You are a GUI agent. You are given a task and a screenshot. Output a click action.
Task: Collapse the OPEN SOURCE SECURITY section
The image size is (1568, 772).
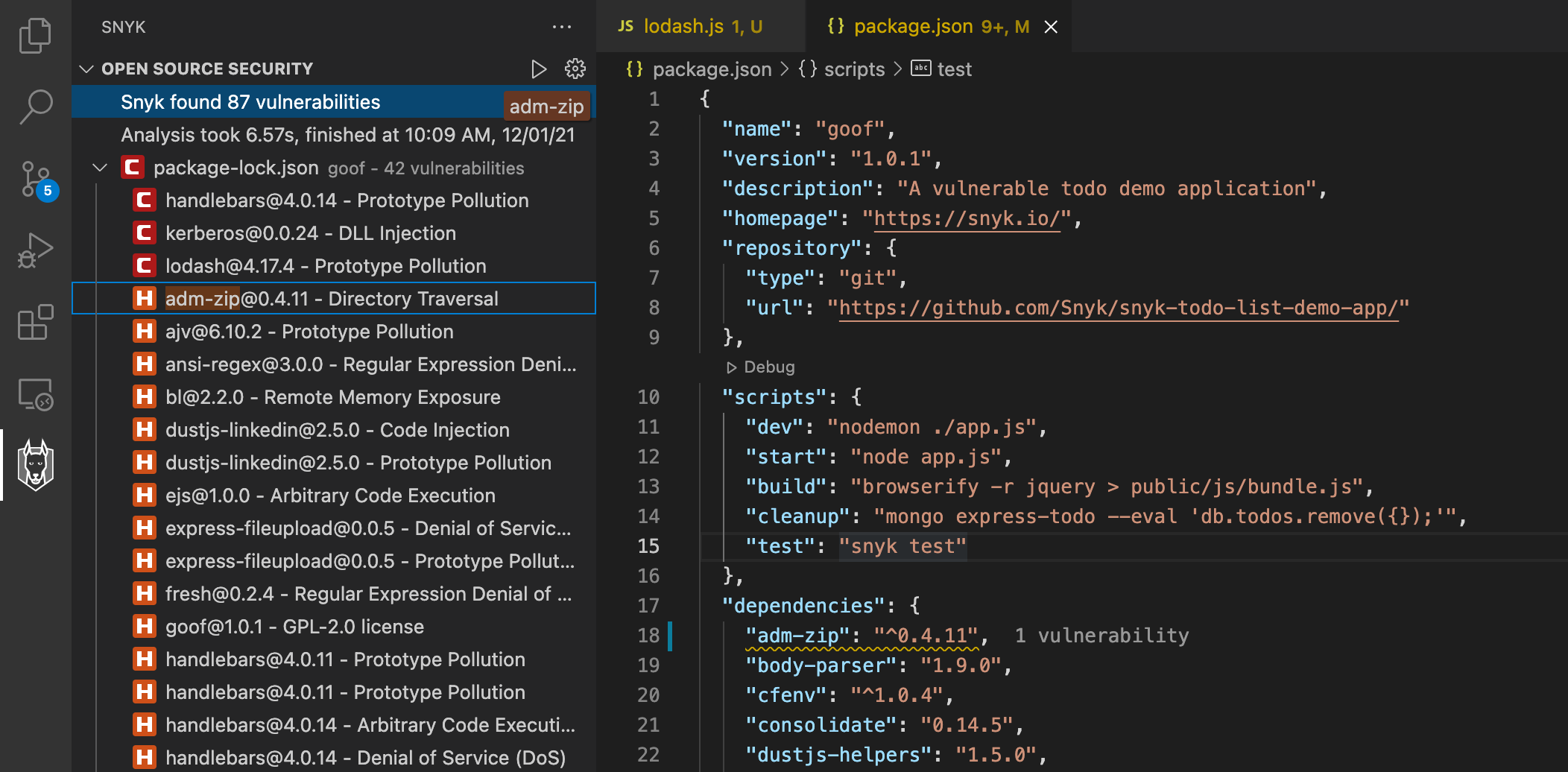(86, 69)
